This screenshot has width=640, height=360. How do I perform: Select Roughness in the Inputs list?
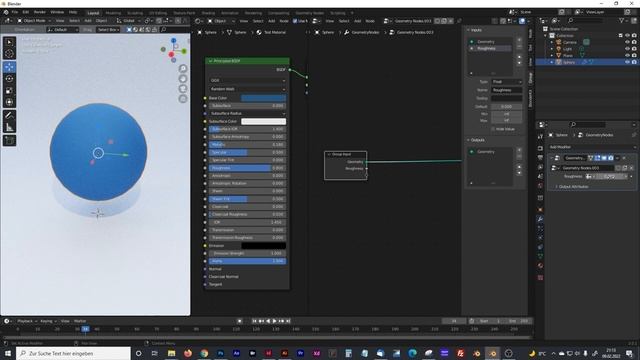pyautogui.click(x=490, y=48)
